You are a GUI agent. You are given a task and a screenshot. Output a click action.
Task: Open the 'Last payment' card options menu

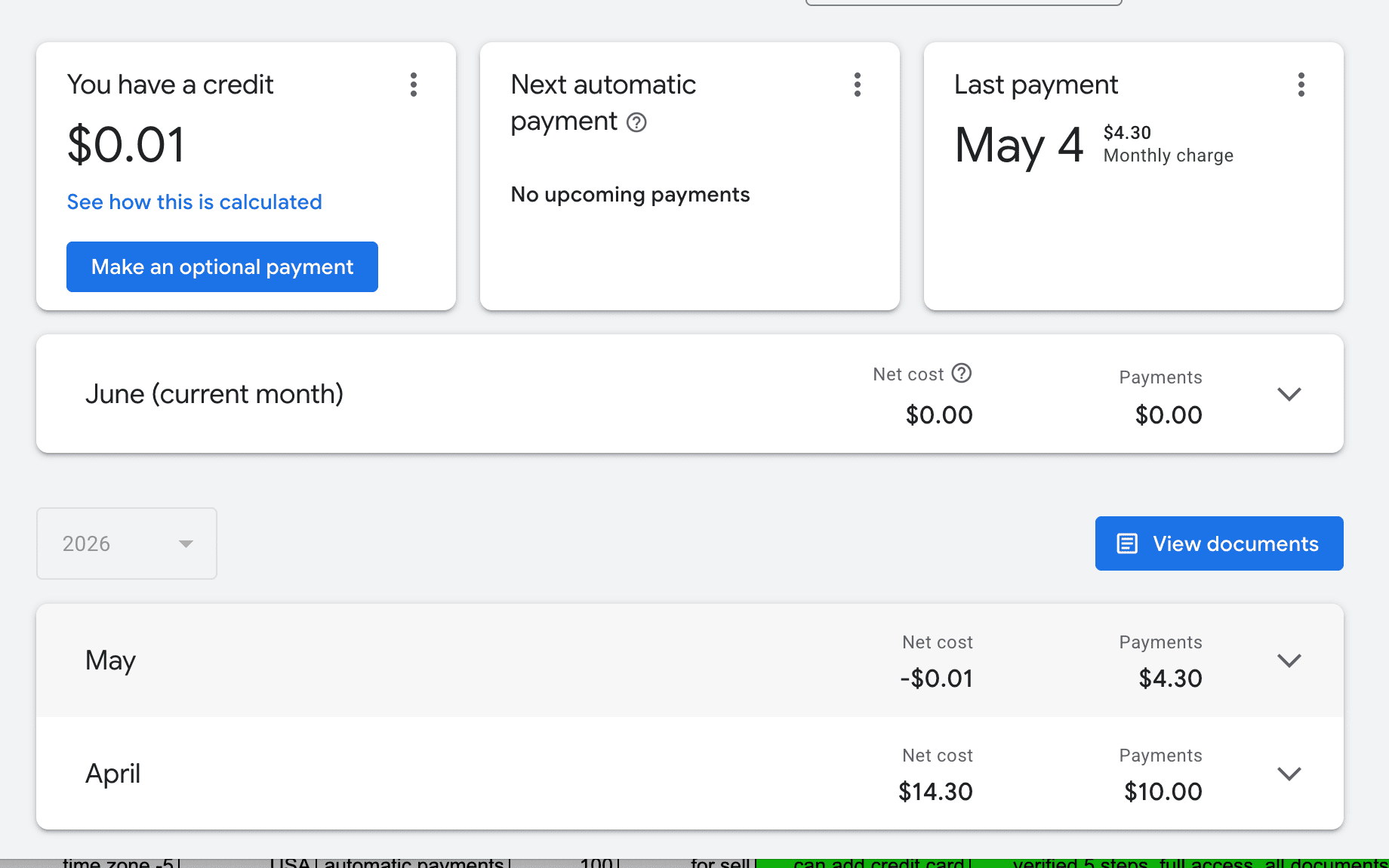click(1301, 85)
